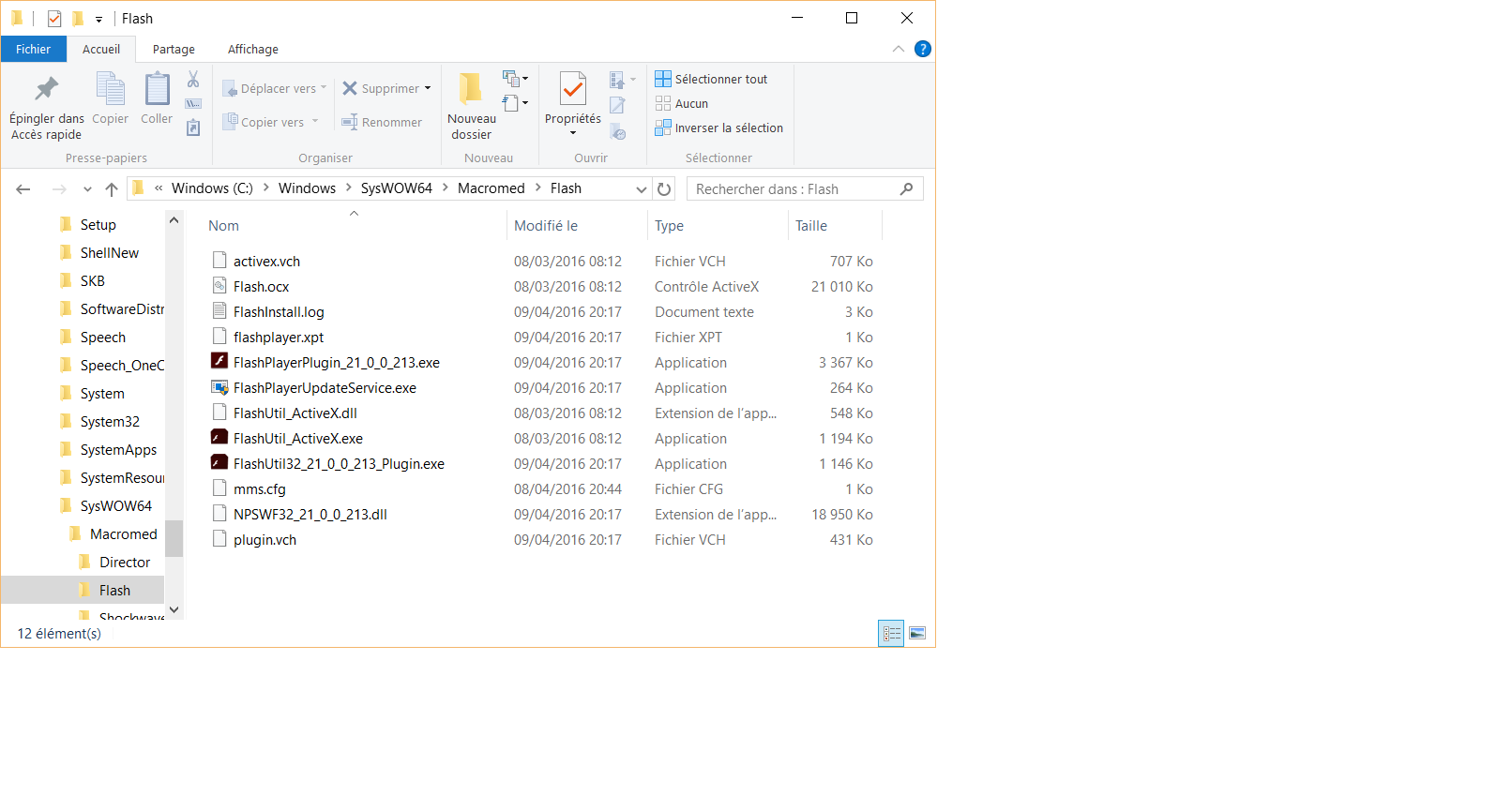Switch to the Accueil tab
The height and width of the screenshot is (811, 1512).
pos(101,49)
